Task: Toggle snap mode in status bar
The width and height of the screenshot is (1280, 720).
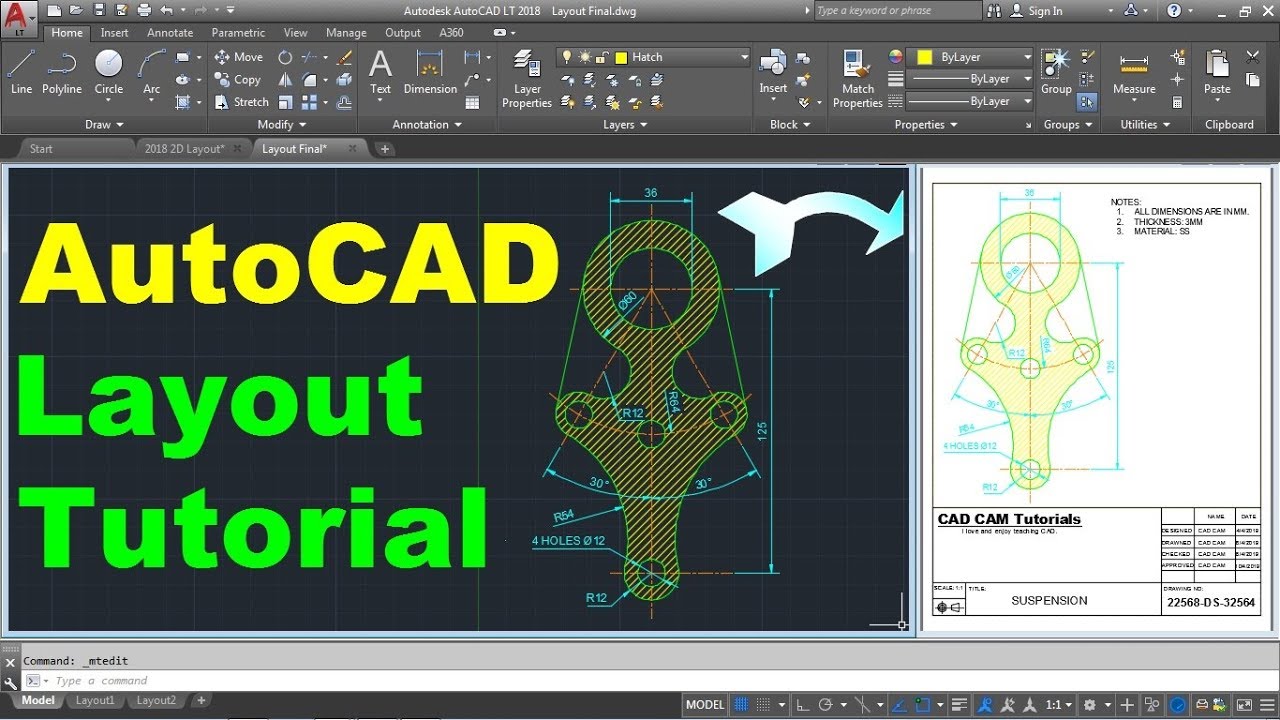Action: [x=772, y=705]
